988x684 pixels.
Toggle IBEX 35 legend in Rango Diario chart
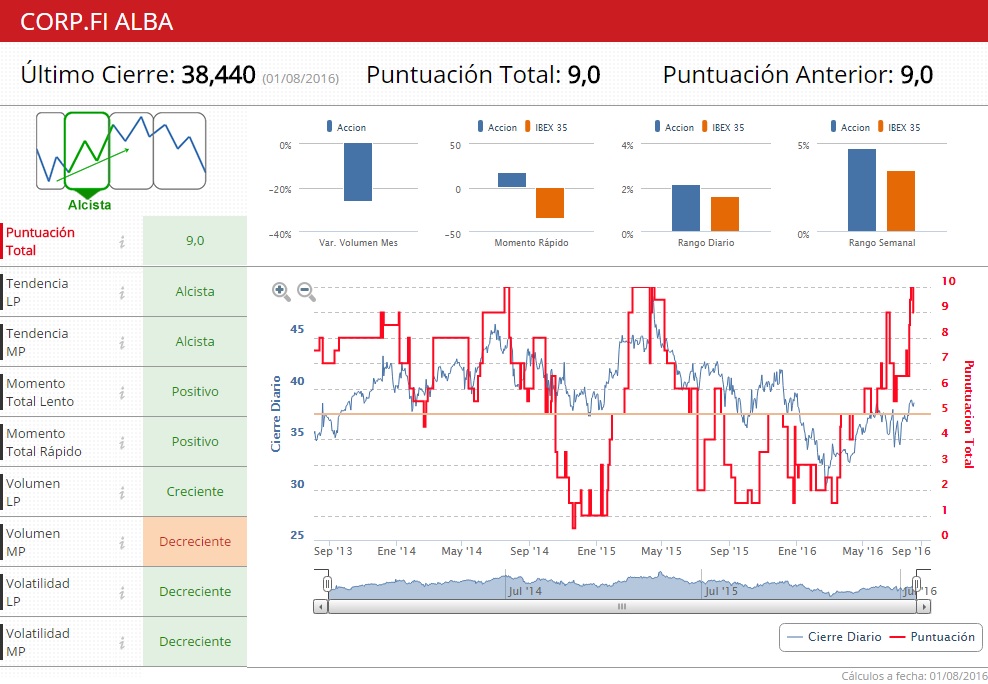(x=722, y=127)
